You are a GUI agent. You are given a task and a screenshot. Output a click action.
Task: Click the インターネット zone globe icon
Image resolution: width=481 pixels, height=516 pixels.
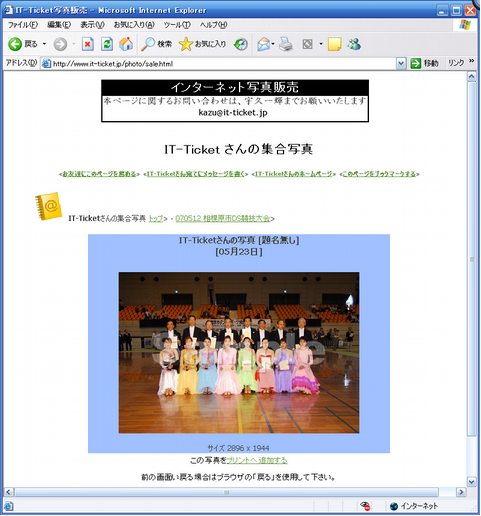tap(394, 506)
